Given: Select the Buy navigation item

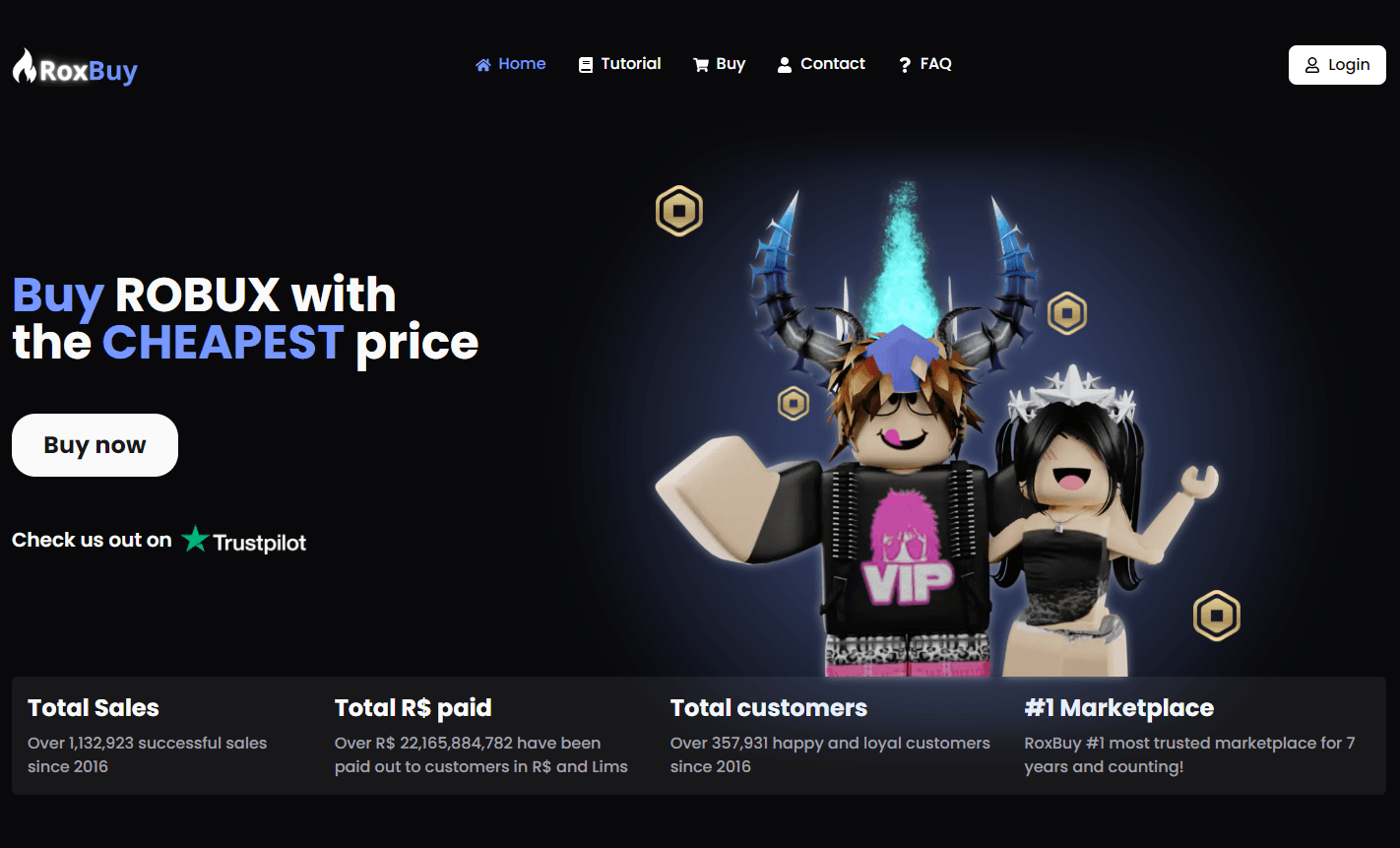Looking at the screenshot, I should tap(720, 64).
